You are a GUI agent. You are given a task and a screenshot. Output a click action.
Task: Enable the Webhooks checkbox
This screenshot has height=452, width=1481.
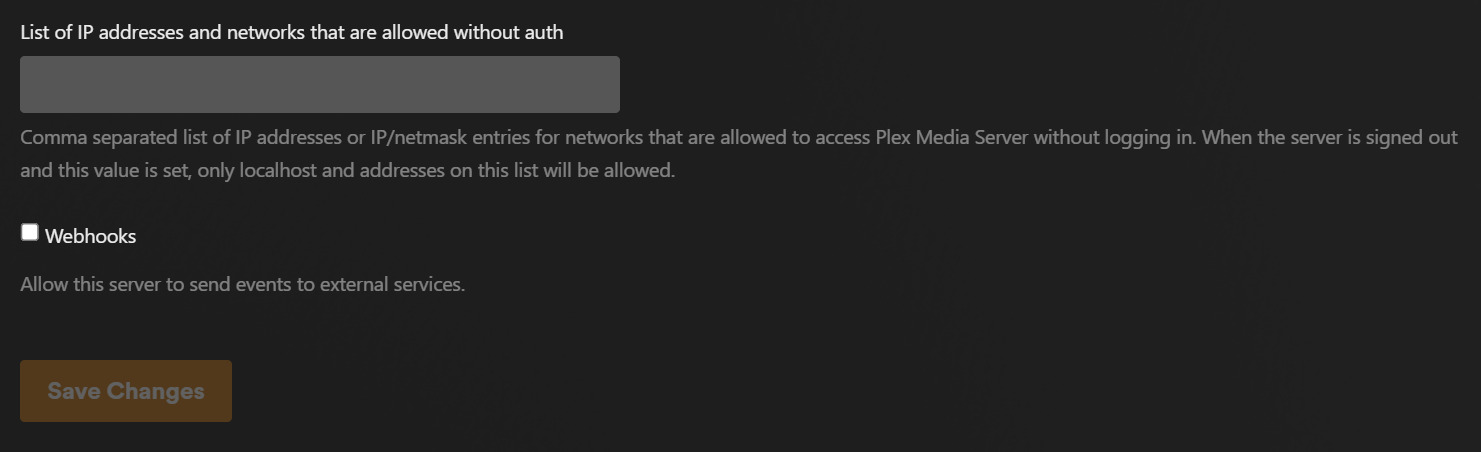pyautogui.click(x=30, y=233)
